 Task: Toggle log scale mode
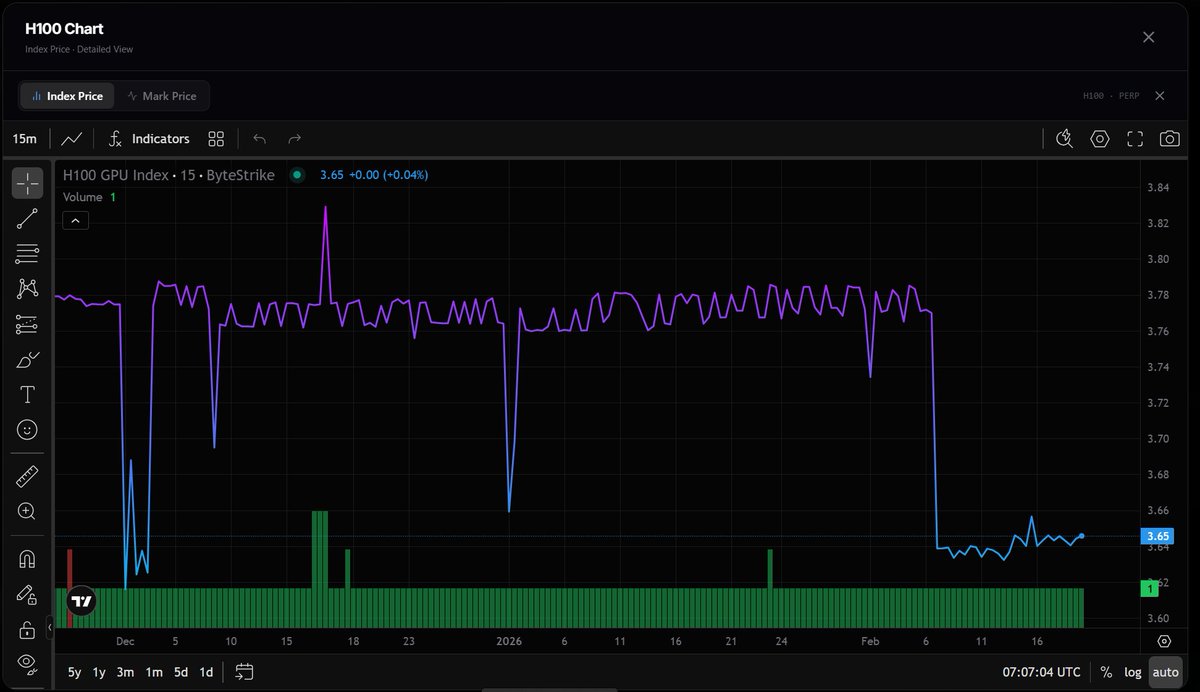click(x=1132, y=672)
